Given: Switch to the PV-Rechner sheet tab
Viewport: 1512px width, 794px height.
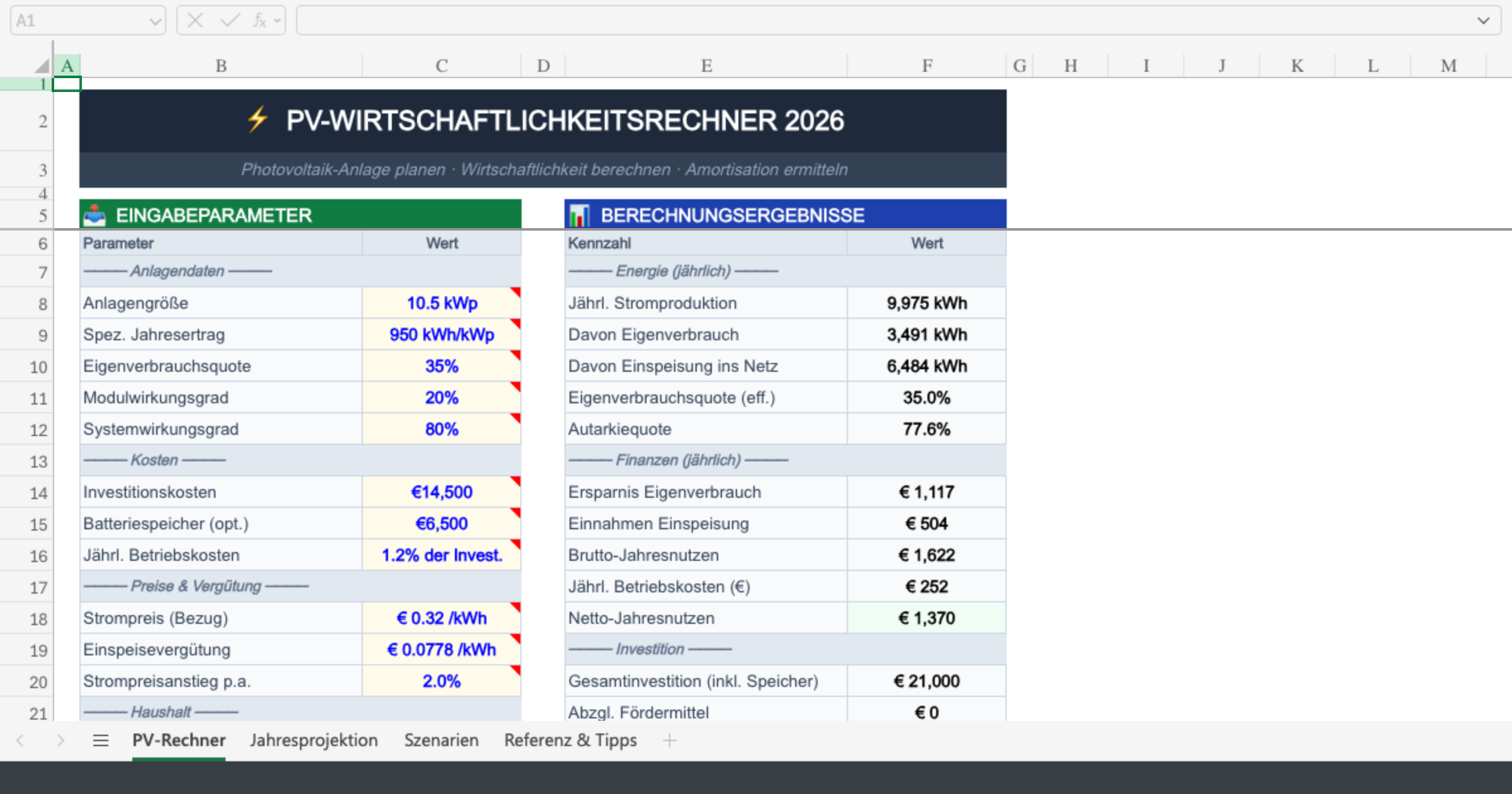Looking at the screenshot, I should [179, 740].
